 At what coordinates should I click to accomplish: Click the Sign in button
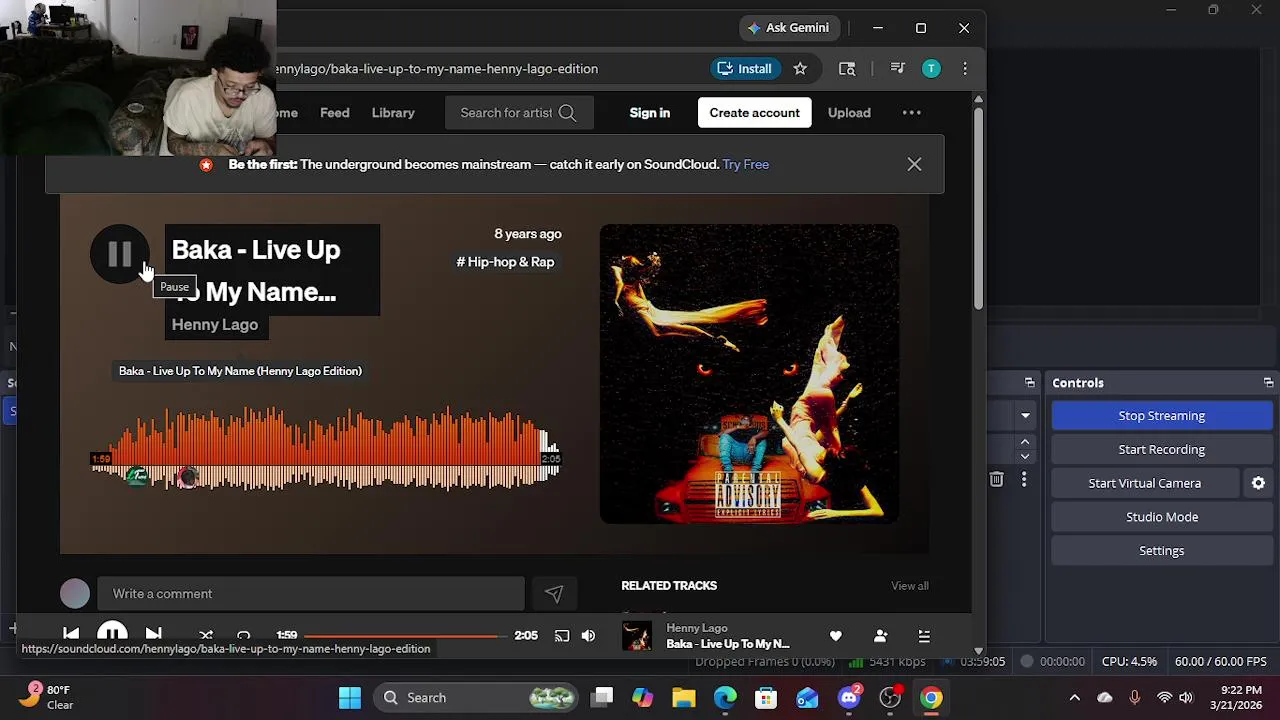650,113
